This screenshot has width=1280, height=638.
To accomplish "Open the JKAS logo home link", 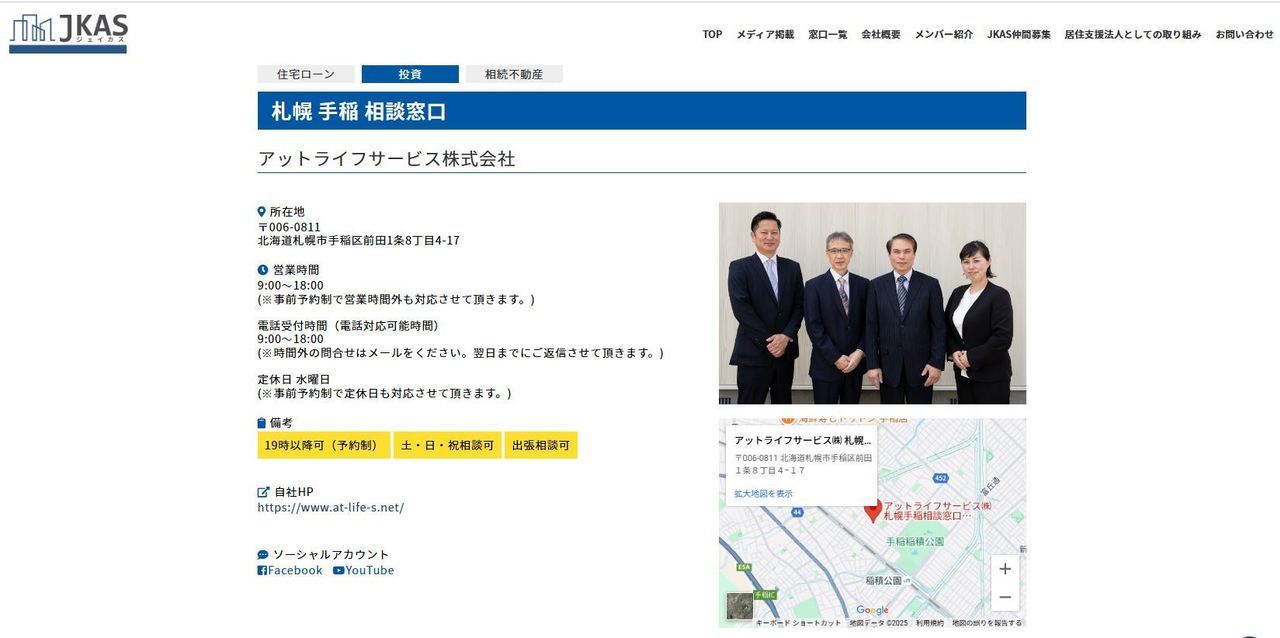I will pyautogui.click(x=68, y=33).
